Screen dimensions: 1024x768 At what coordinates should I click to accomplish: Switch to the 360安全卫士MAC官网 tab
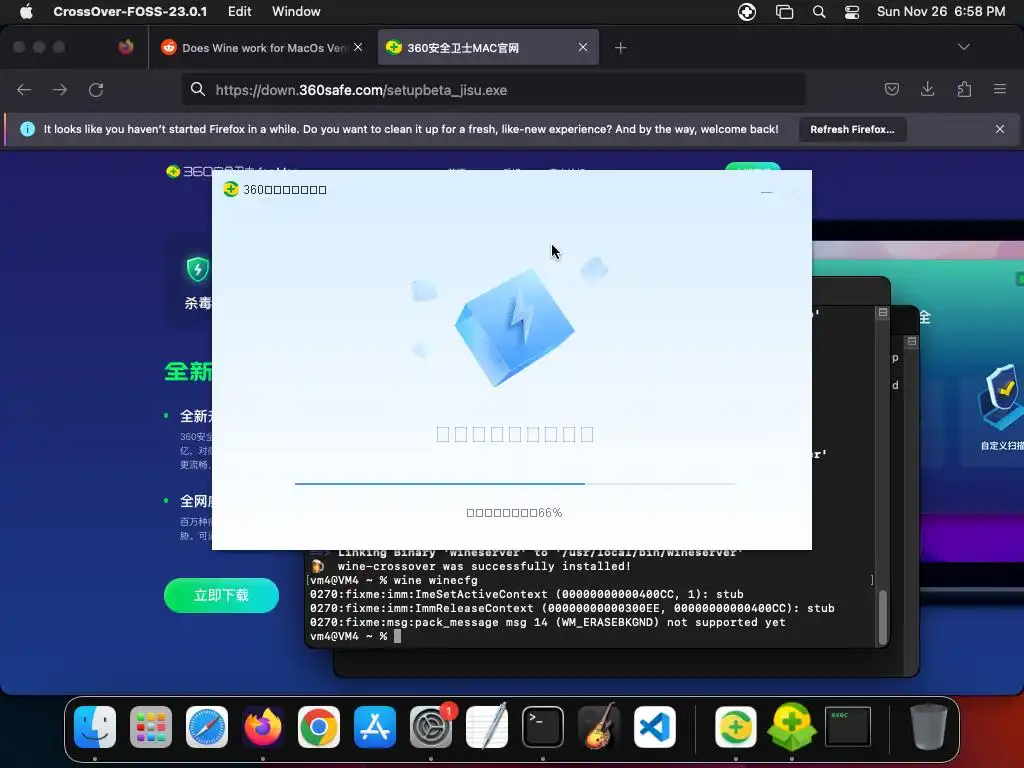[x=488, y=48]
